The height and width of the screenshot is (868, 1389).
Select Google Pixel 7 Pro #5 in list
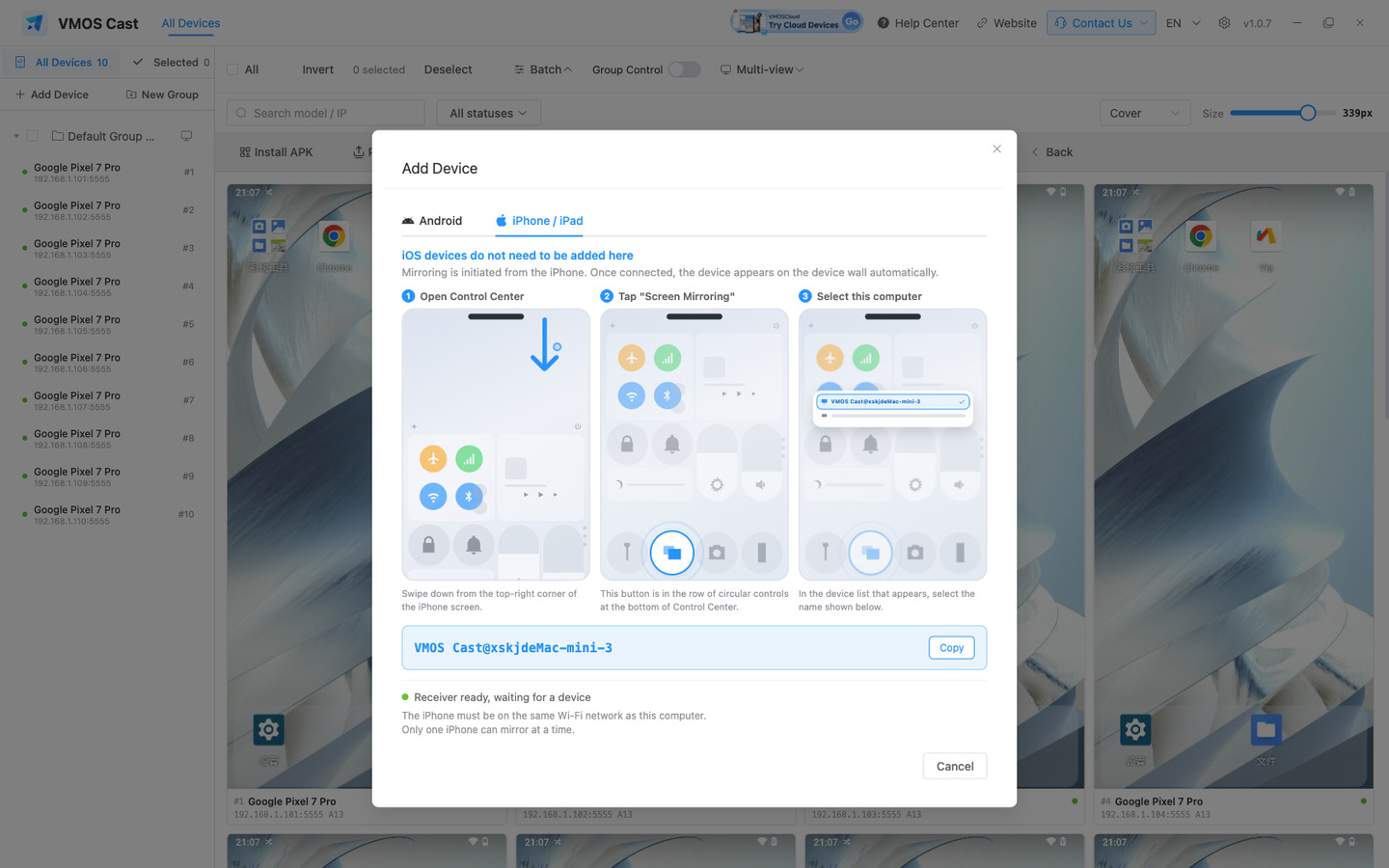point(107,324)
